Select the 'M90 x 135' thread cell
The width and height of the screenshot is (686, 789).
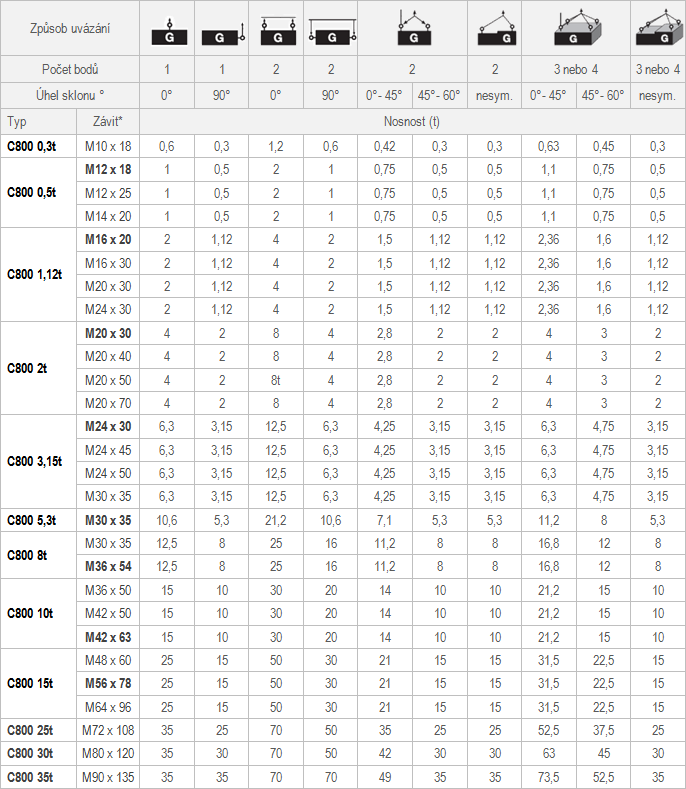pyautogui.click(x=107, y=776)
